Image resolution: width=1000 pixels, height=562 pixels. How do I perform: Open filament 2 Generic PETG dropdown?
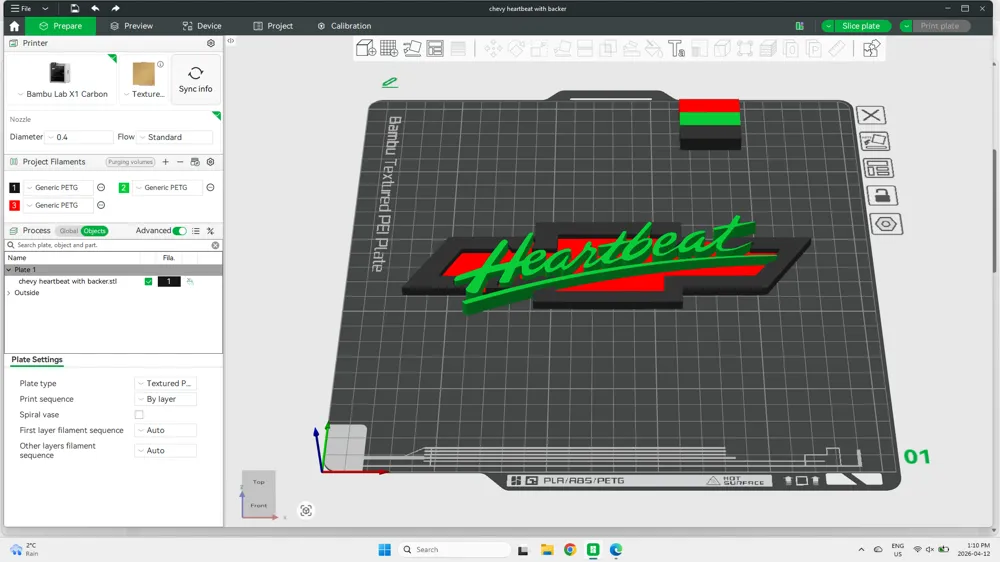click(x=167, y=188)
